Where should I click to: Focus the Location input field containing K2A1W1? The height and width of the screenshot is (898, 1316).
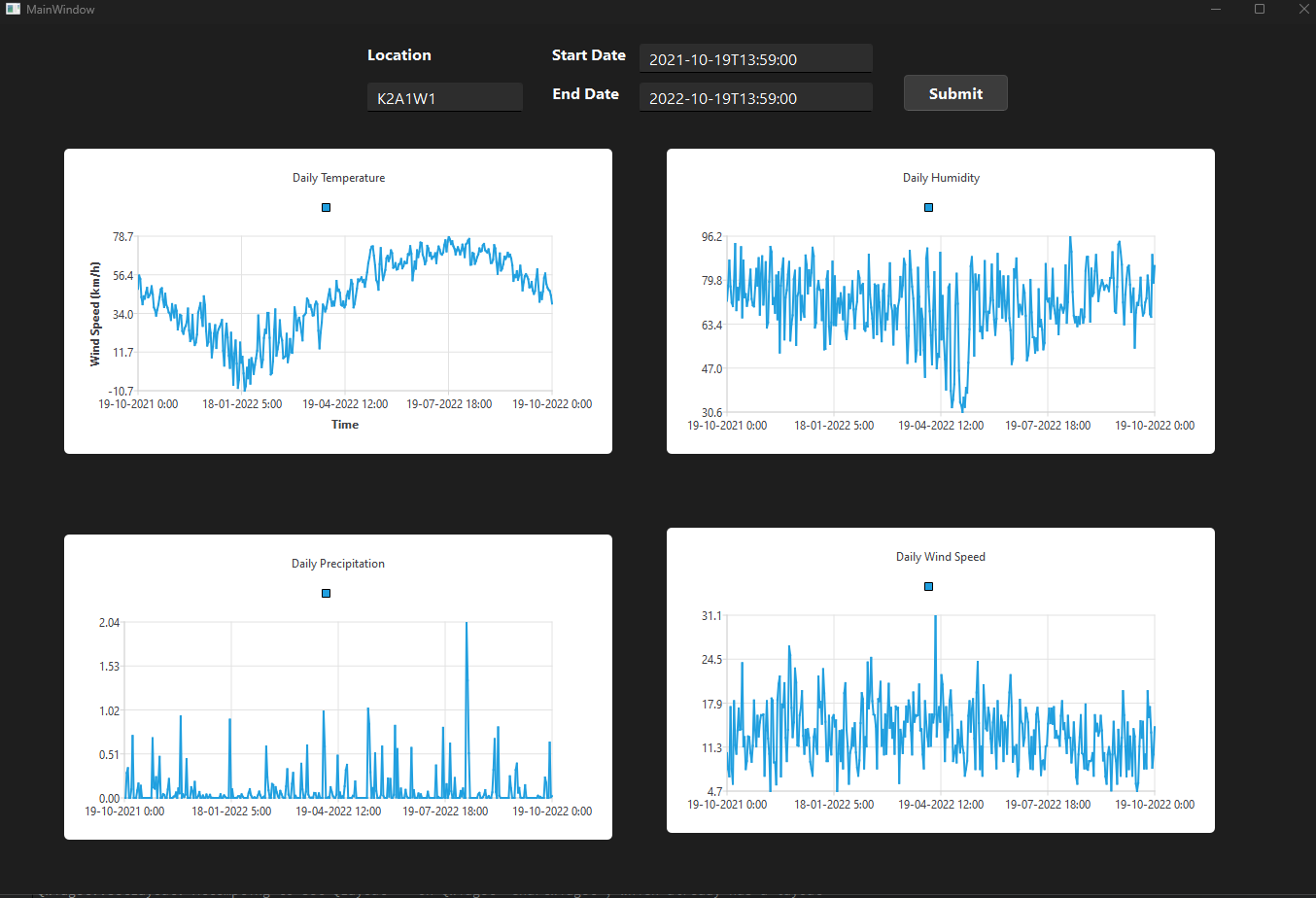[x=445, y=97]
